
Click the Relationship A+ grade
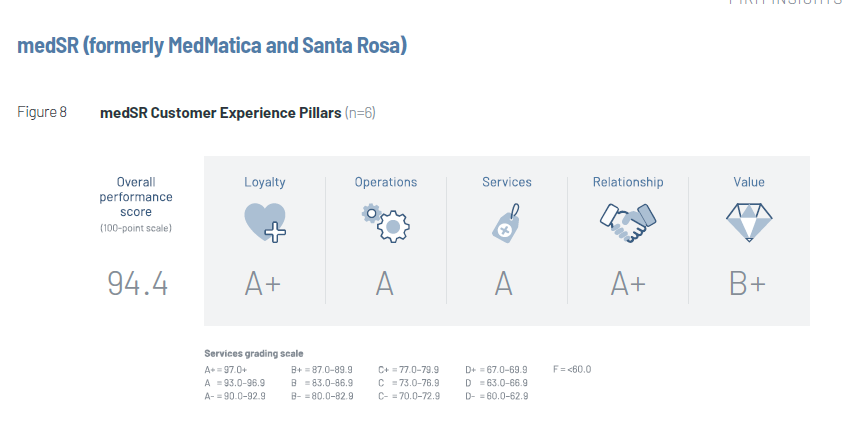(628, 284)
